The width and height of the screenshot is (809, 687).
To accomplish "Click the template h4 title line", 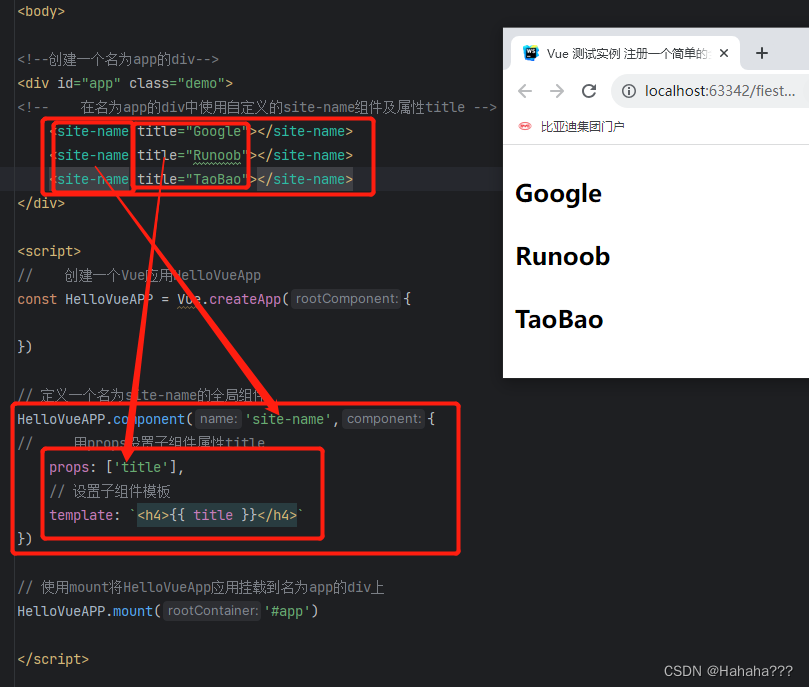I will [x=176, y=515].
